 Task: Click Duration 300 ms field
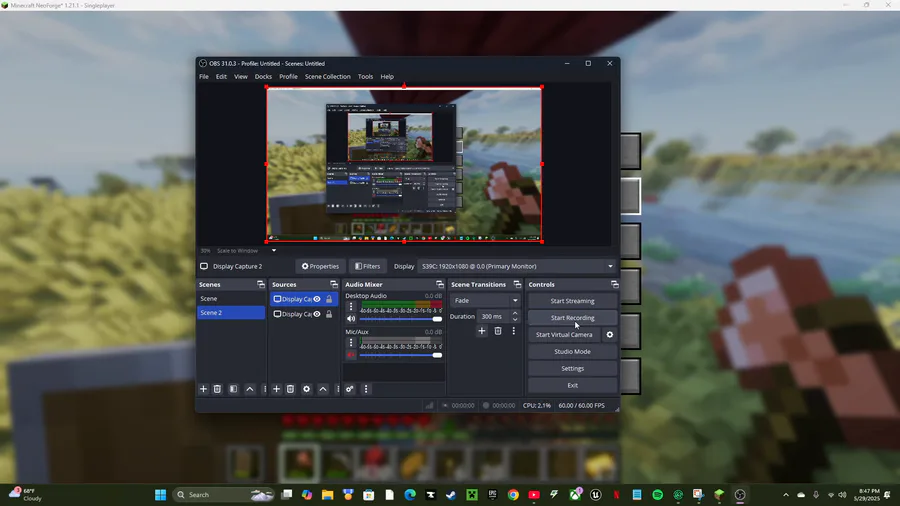pos(494,316)
